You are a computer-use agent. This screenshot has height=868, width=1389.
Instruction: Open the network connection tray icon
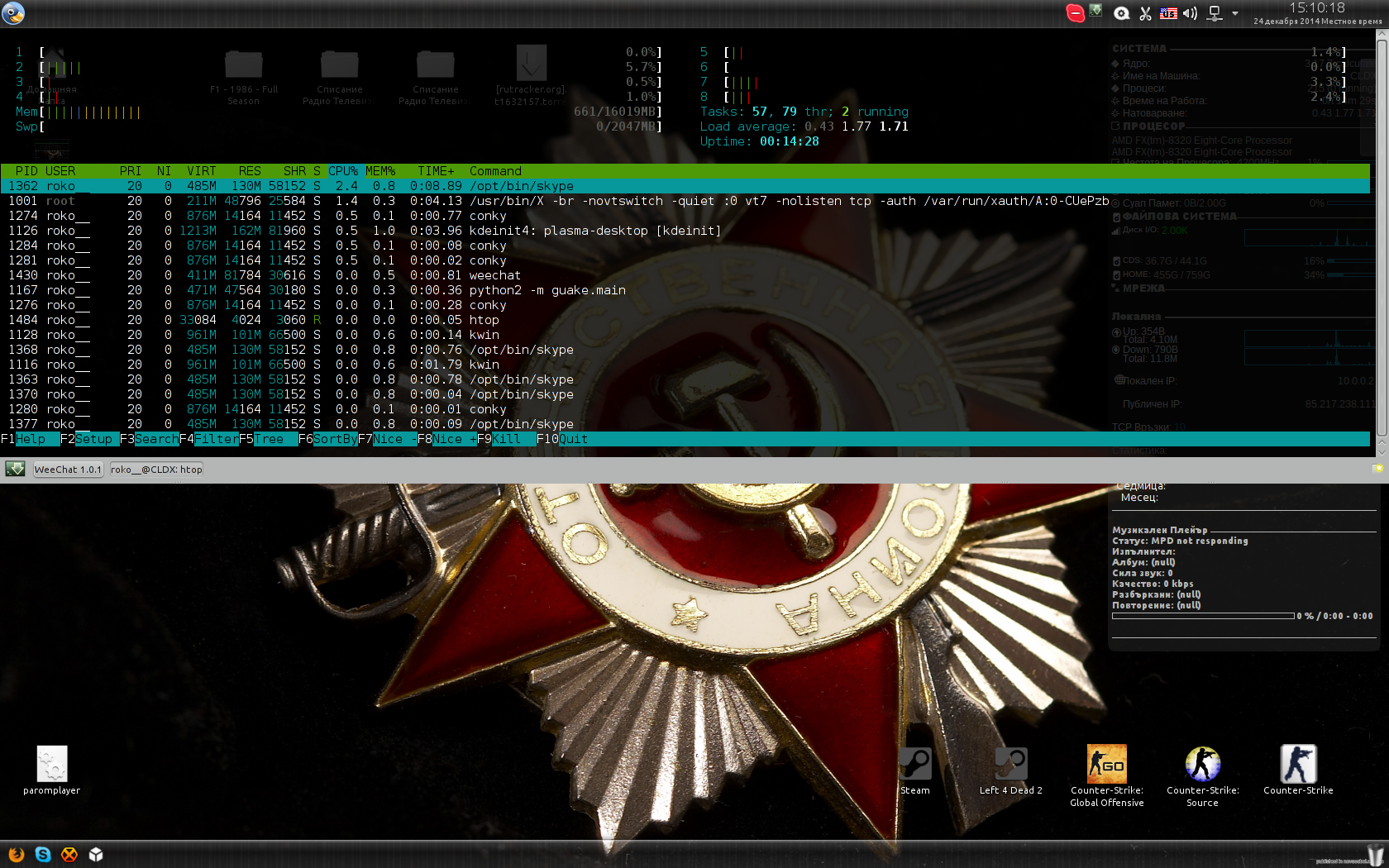click(x=1215, y=13)
